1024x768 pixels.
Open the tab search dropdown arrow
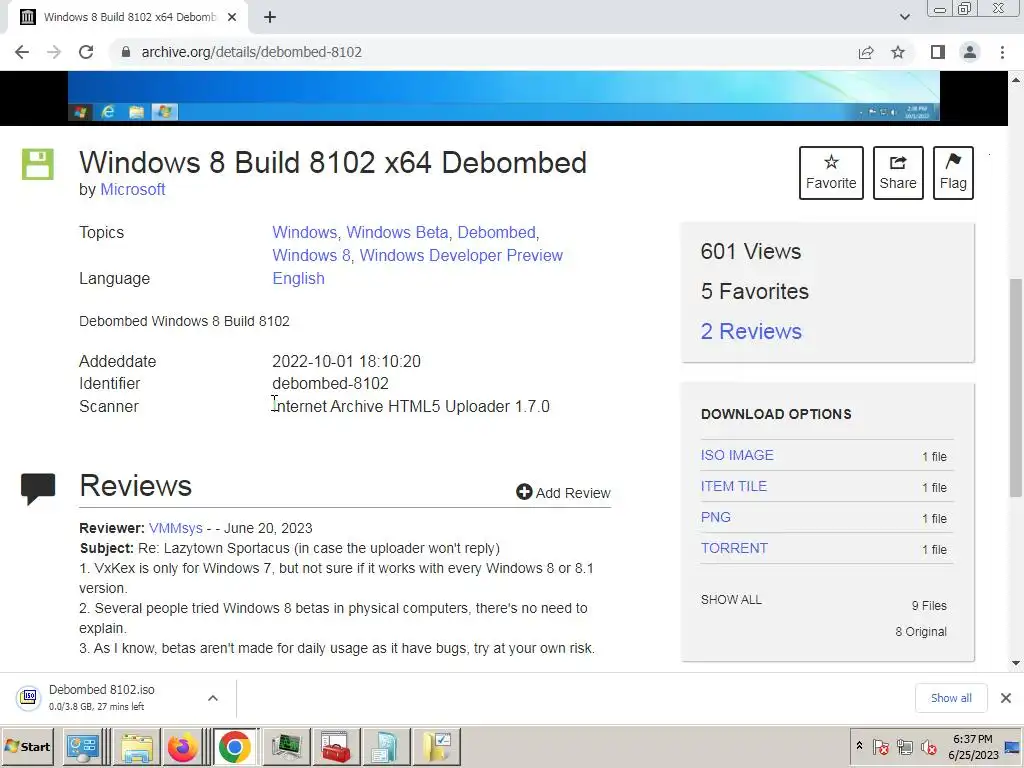click(904, 17)
